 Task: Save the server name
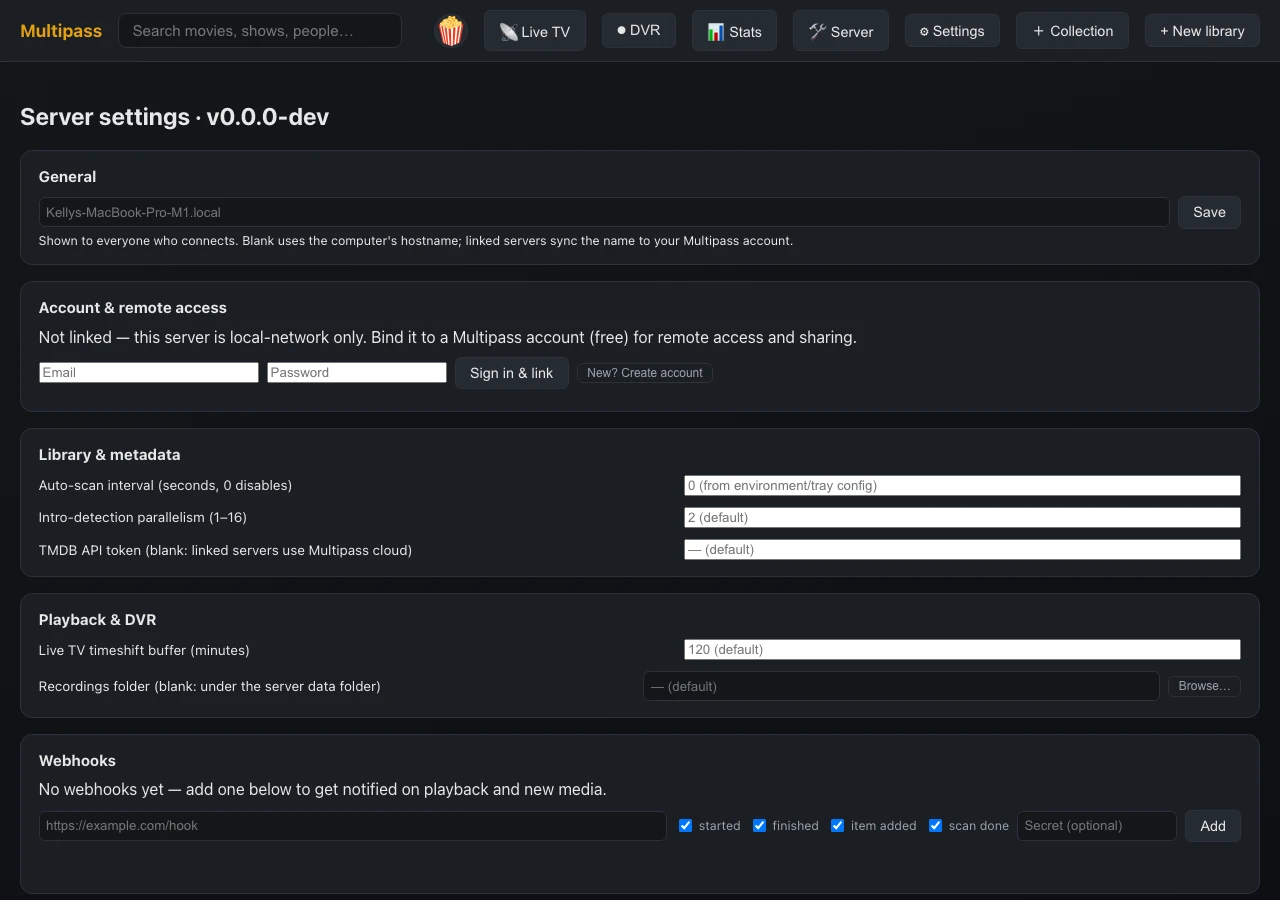pyautogui.click(x=1209, y=212)
